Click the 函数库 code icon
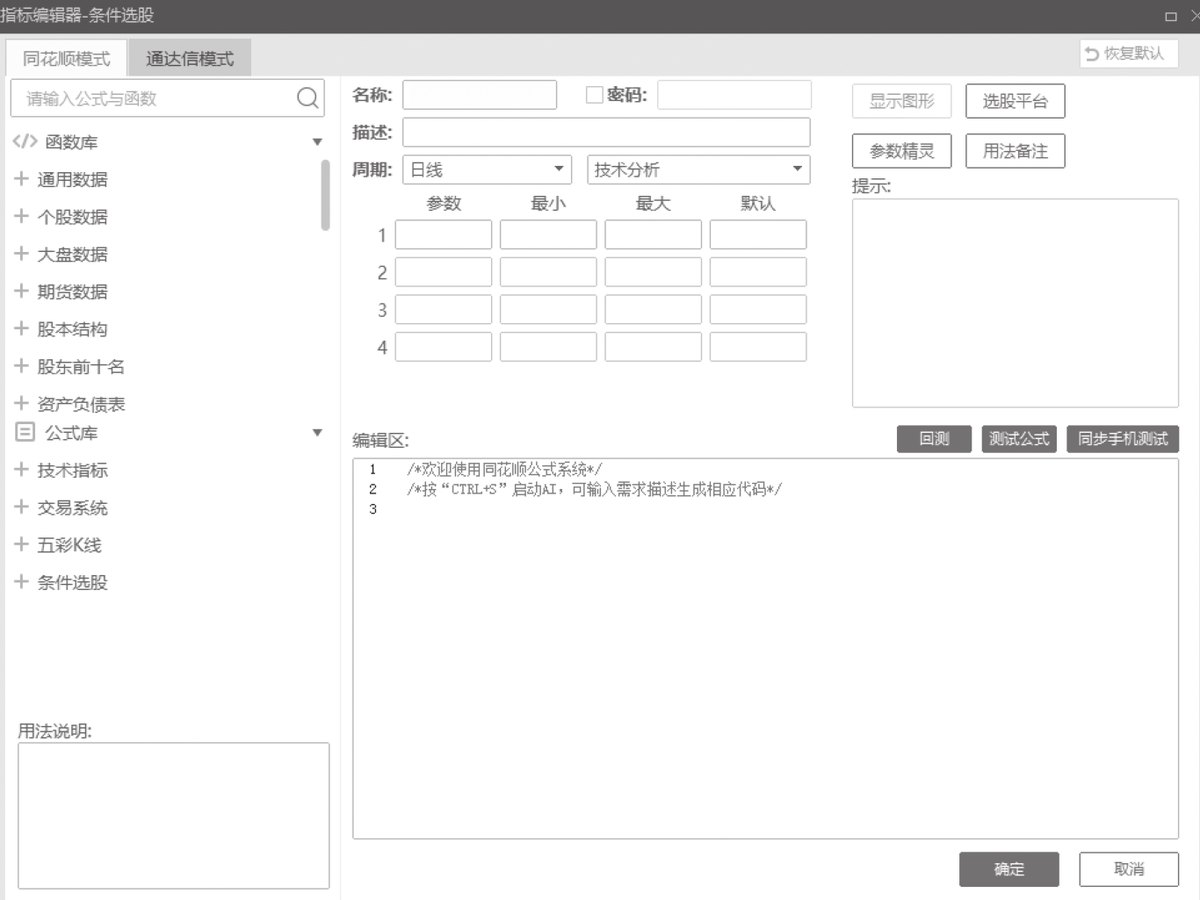 tap(25, 142)
